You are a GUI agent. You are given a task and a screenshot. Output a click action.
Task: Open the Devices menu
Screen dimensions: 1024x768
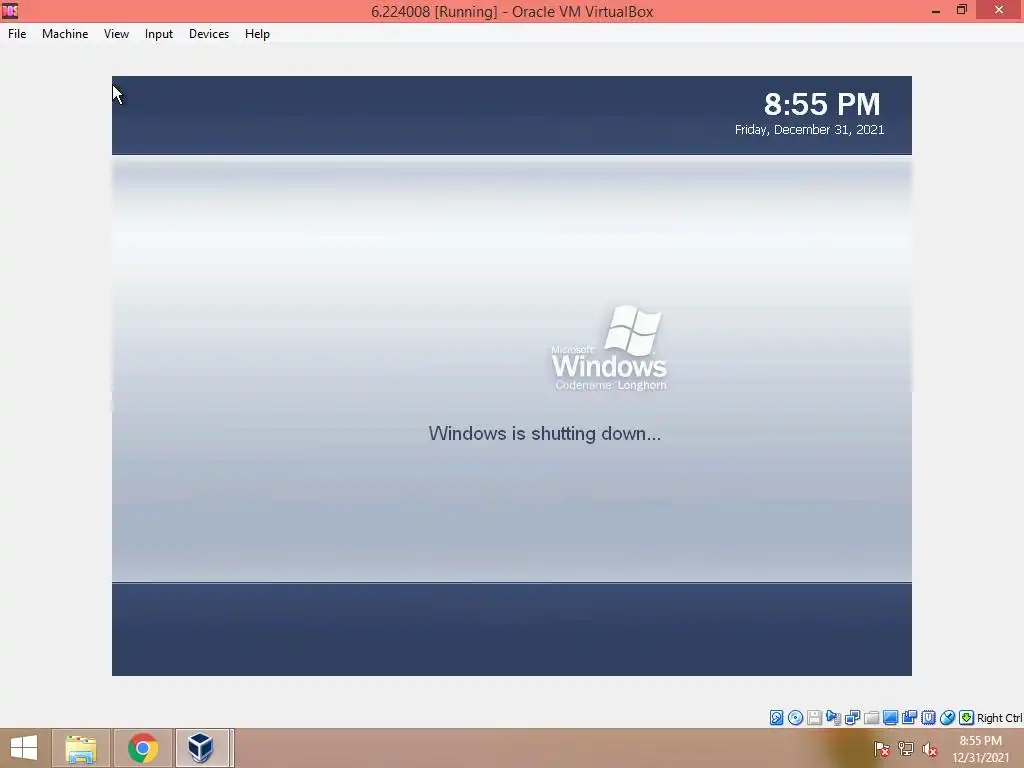pyautogui.click(x=209, y=34)
